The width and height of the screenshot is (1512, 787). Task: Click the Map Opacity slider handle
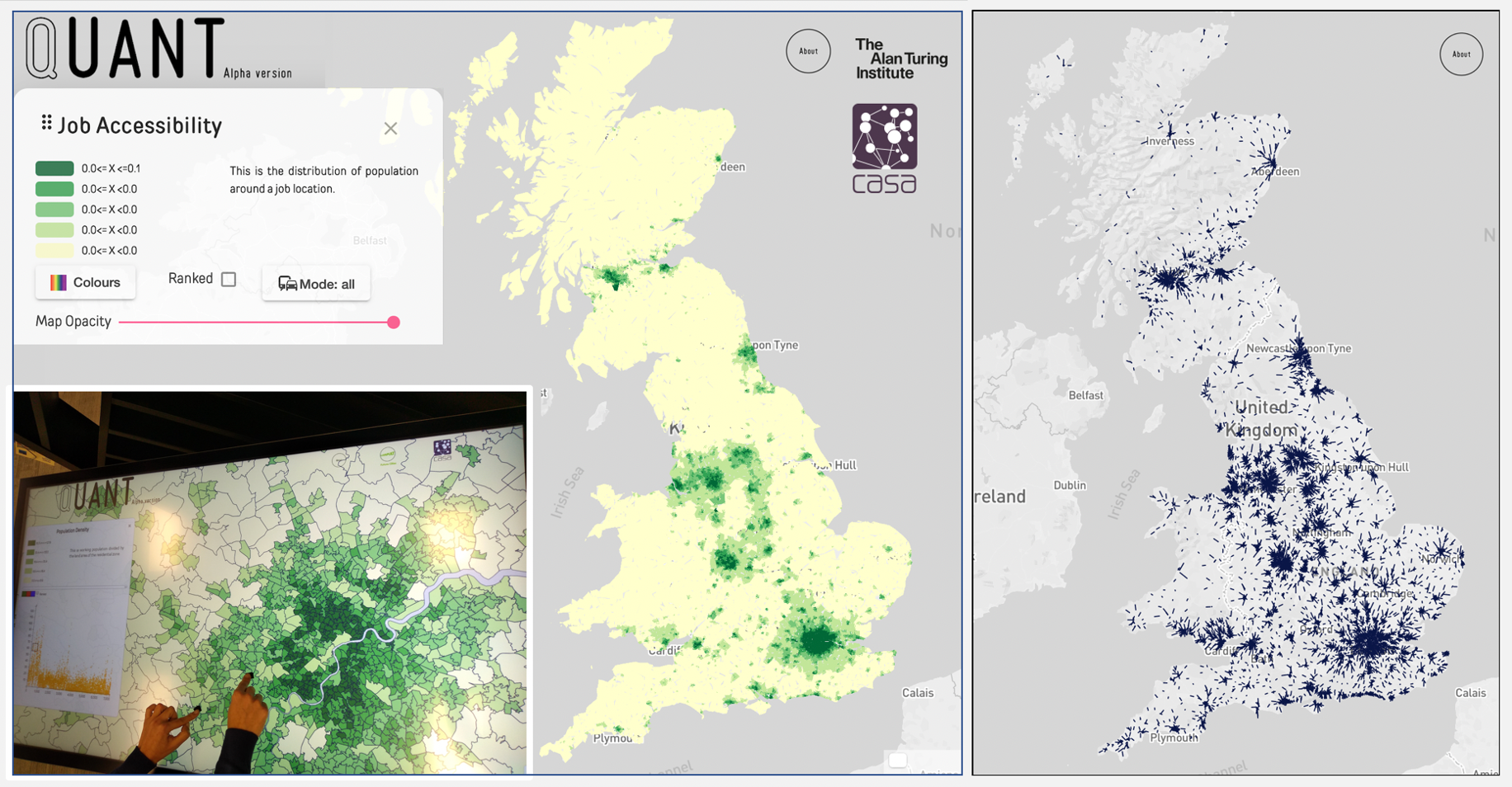tap(394, 323)
